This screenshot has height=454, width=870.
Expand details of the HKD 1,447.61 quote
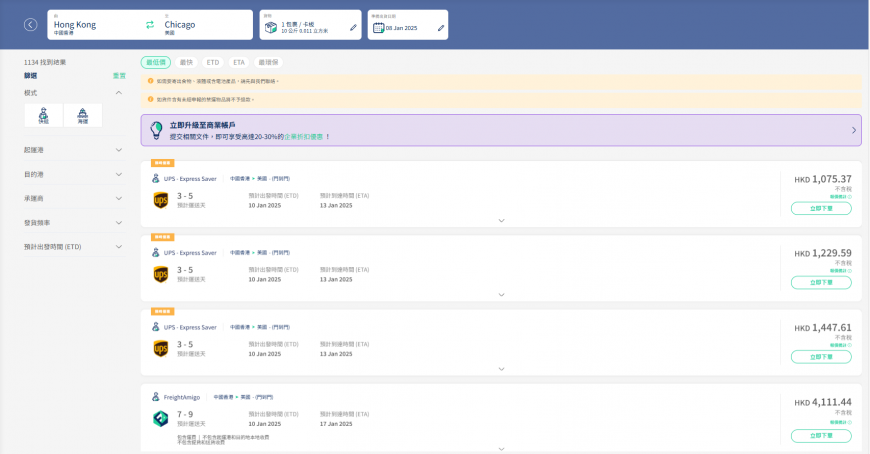[x=502, y=369]
